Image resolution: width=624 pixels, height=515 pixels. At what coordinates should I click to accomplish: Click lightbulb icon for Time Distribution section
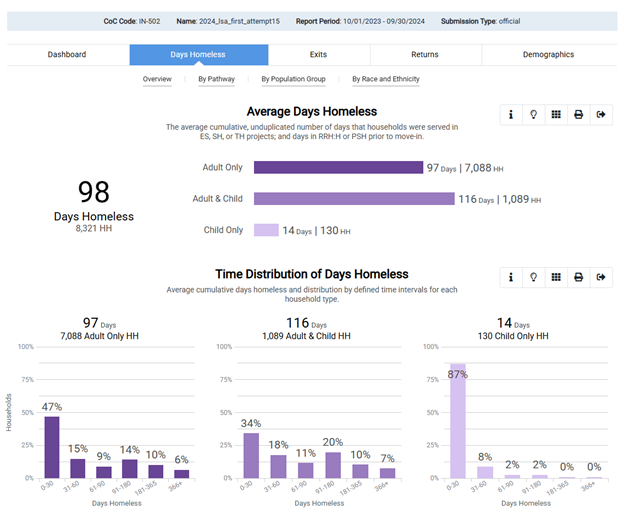click(x=534, y=277)
